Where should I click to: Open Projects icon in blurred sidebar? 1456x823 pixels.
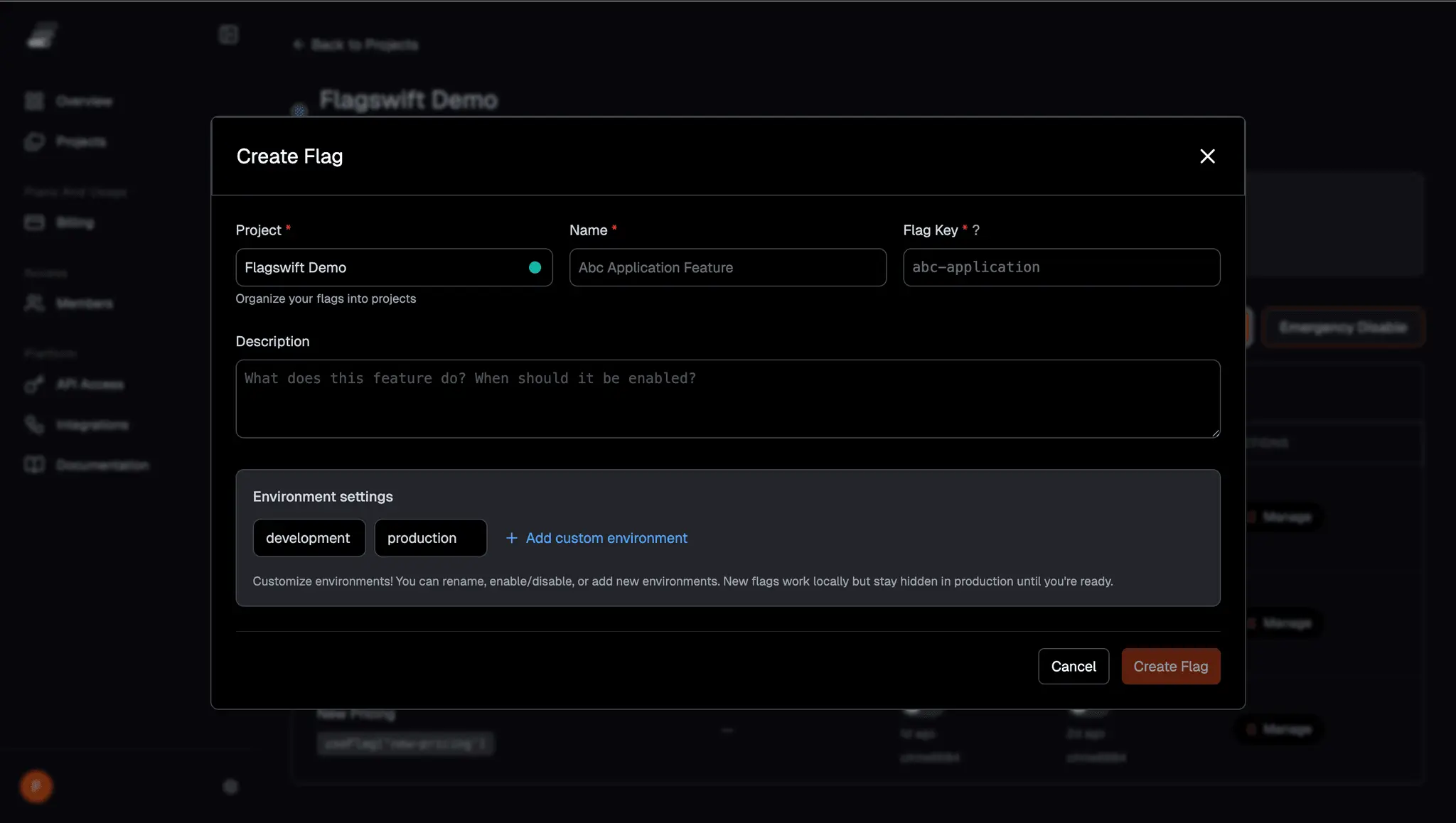pos(34,141)
